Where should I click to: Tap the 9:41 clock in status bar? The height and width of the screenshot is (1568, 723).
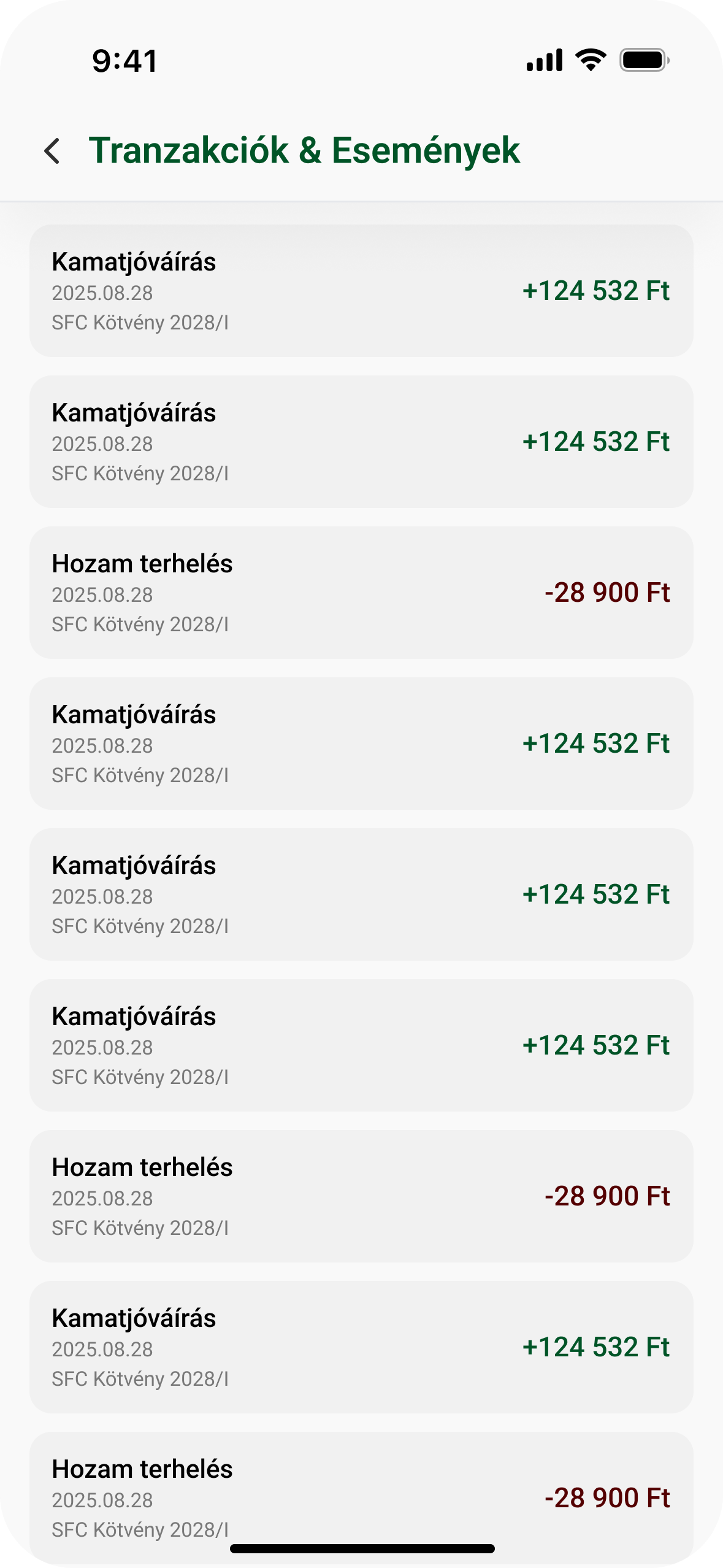point(125,61)
